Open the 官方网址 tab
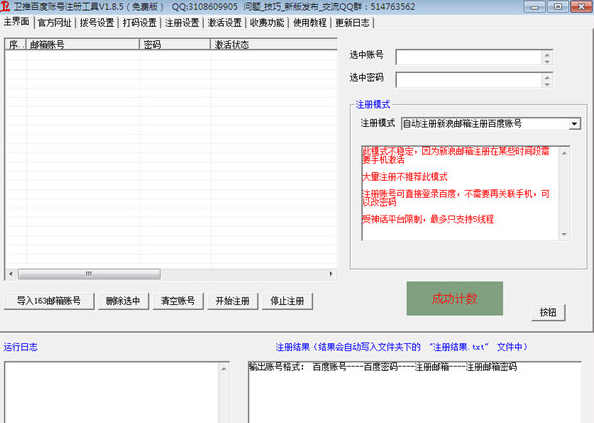The height and width of the screenshot is (423, 594). click(x=55, y=23)
